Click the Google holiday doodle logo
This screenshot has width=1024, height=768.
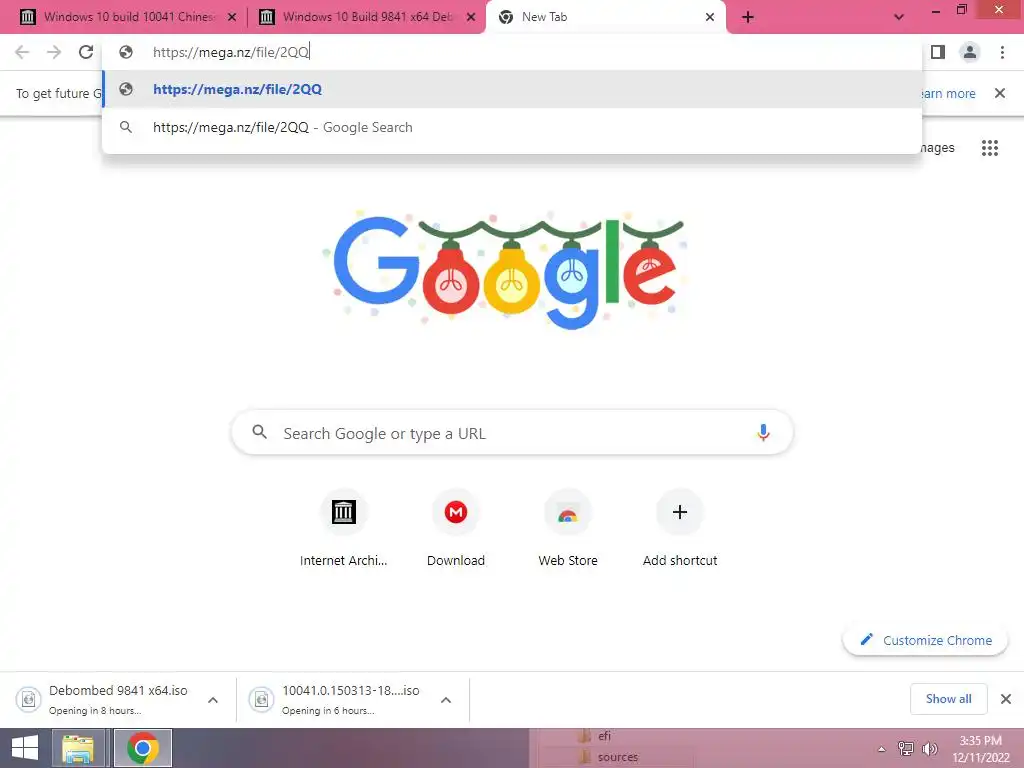(x=504, y=271)
